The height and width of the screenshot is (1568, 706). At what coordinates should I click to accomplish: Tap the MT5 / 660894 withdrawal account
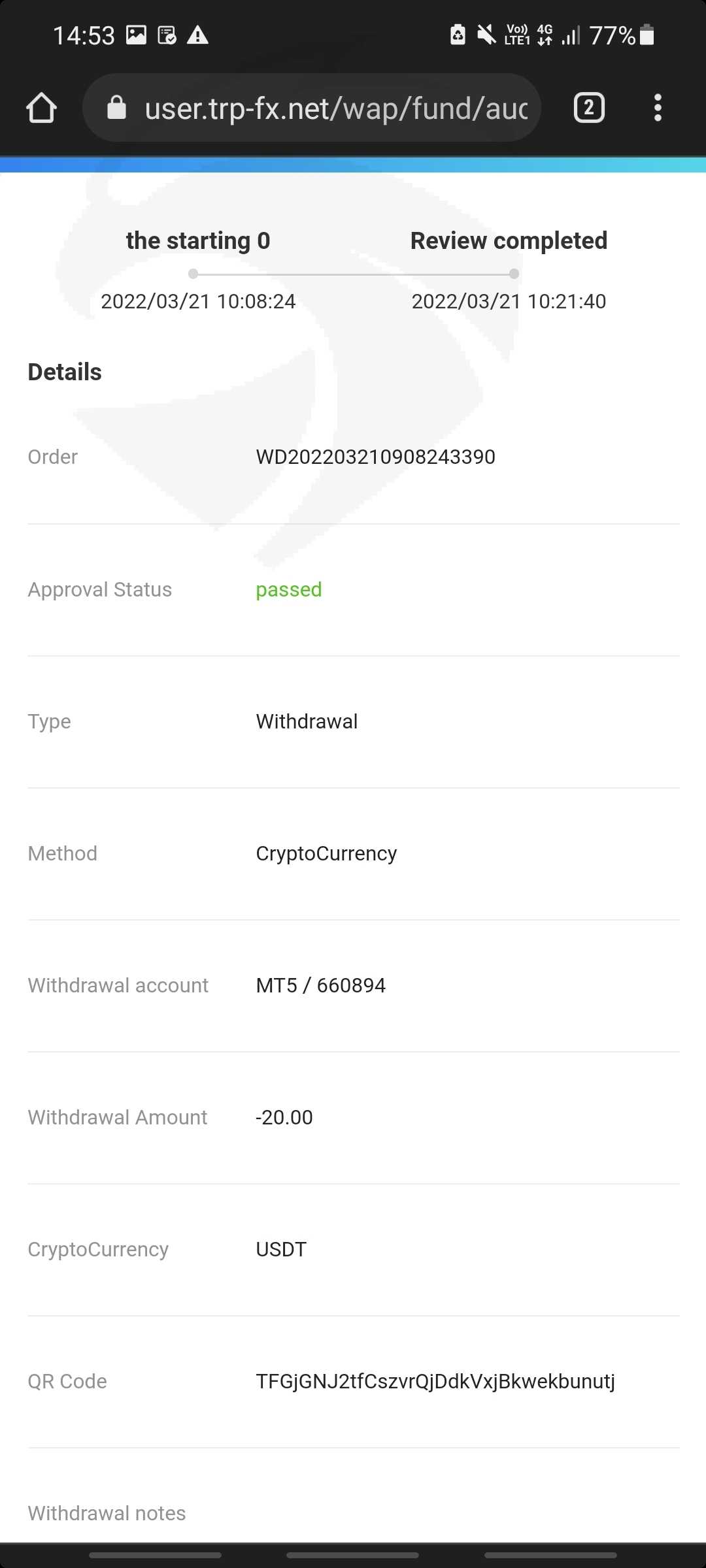click(x=320, y=985)
